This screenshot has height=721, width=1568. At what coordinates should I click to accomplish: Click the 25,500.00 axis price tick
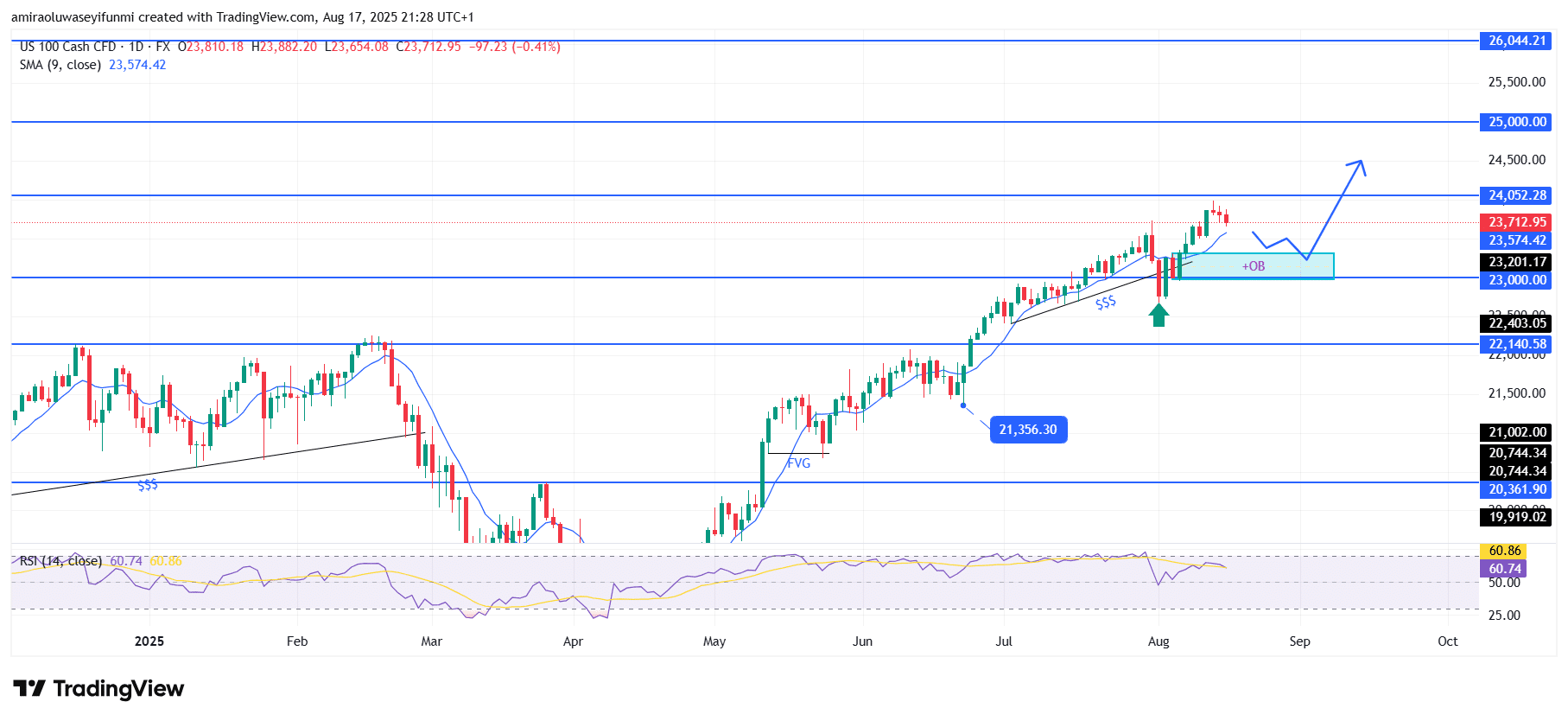click(1516, 82)
